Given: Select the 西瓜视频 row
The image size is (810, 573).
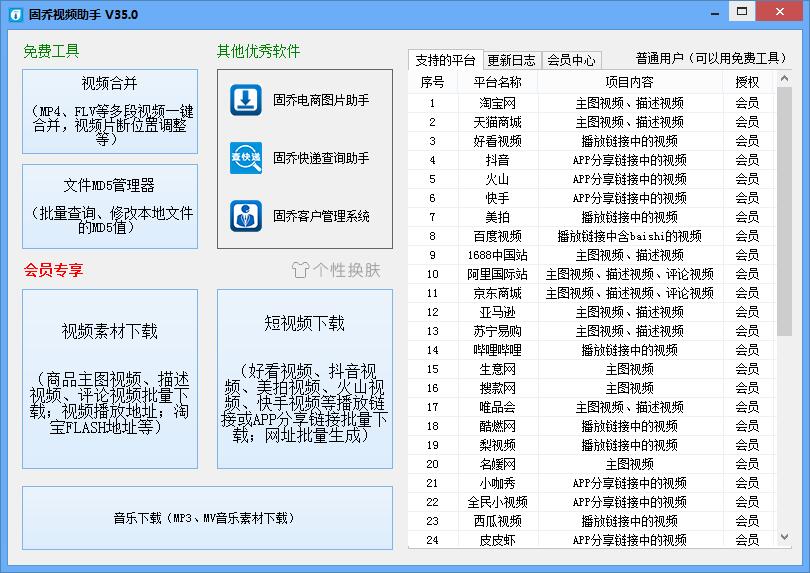Looking at the screenshot, I should [592, 521].
